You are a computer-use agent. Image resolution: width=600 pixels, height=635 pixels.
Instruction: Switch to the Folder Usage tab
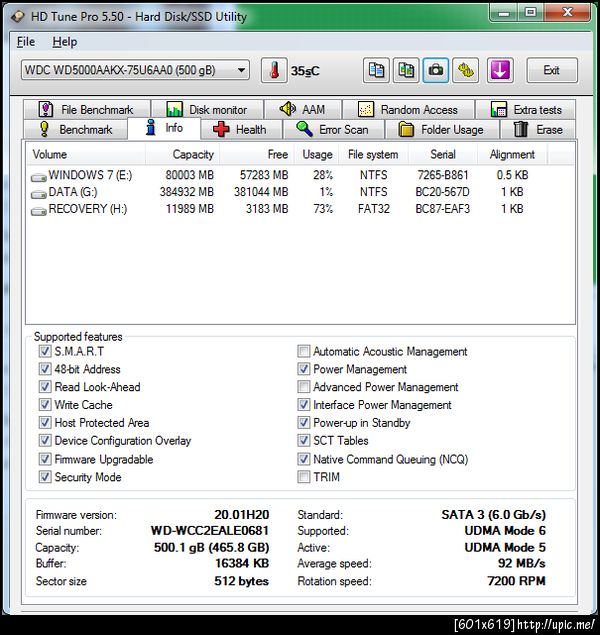[x=442, y=130]
